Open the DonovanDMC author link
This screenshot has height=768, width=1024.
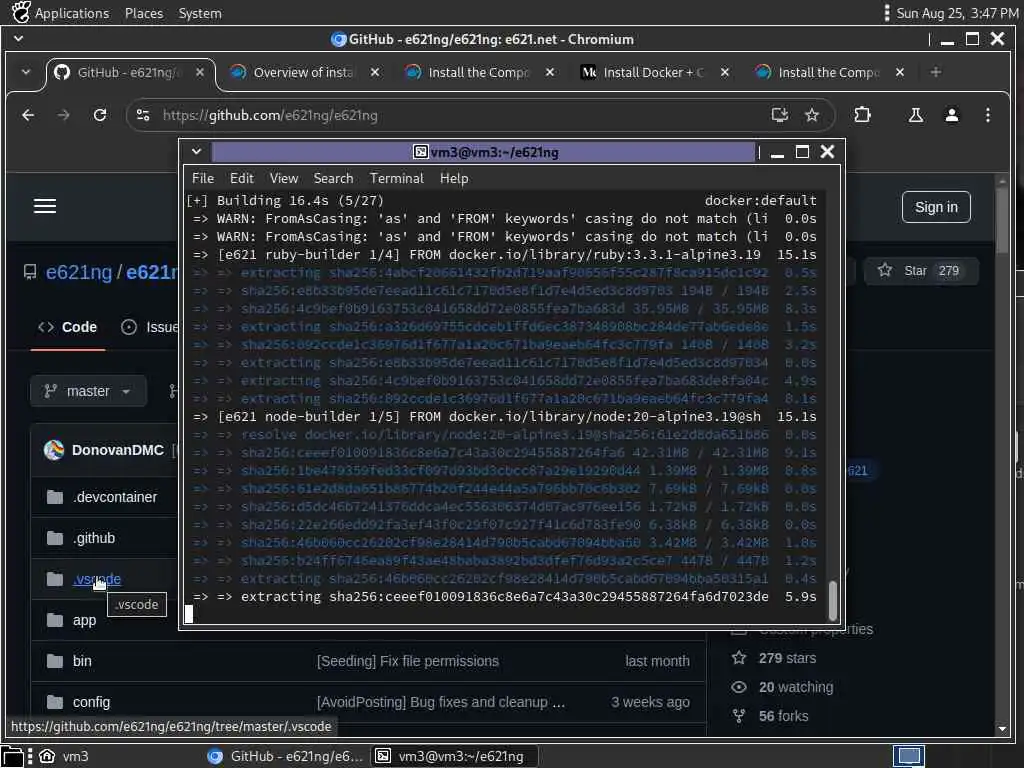[118, 450]
